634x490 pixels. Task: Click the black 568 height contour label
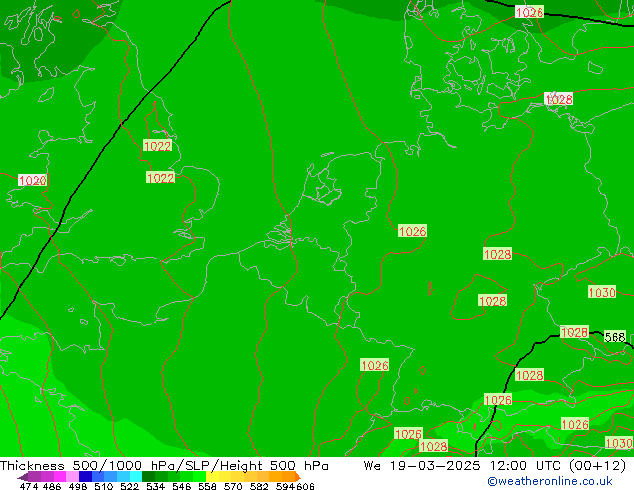(615, 337)
